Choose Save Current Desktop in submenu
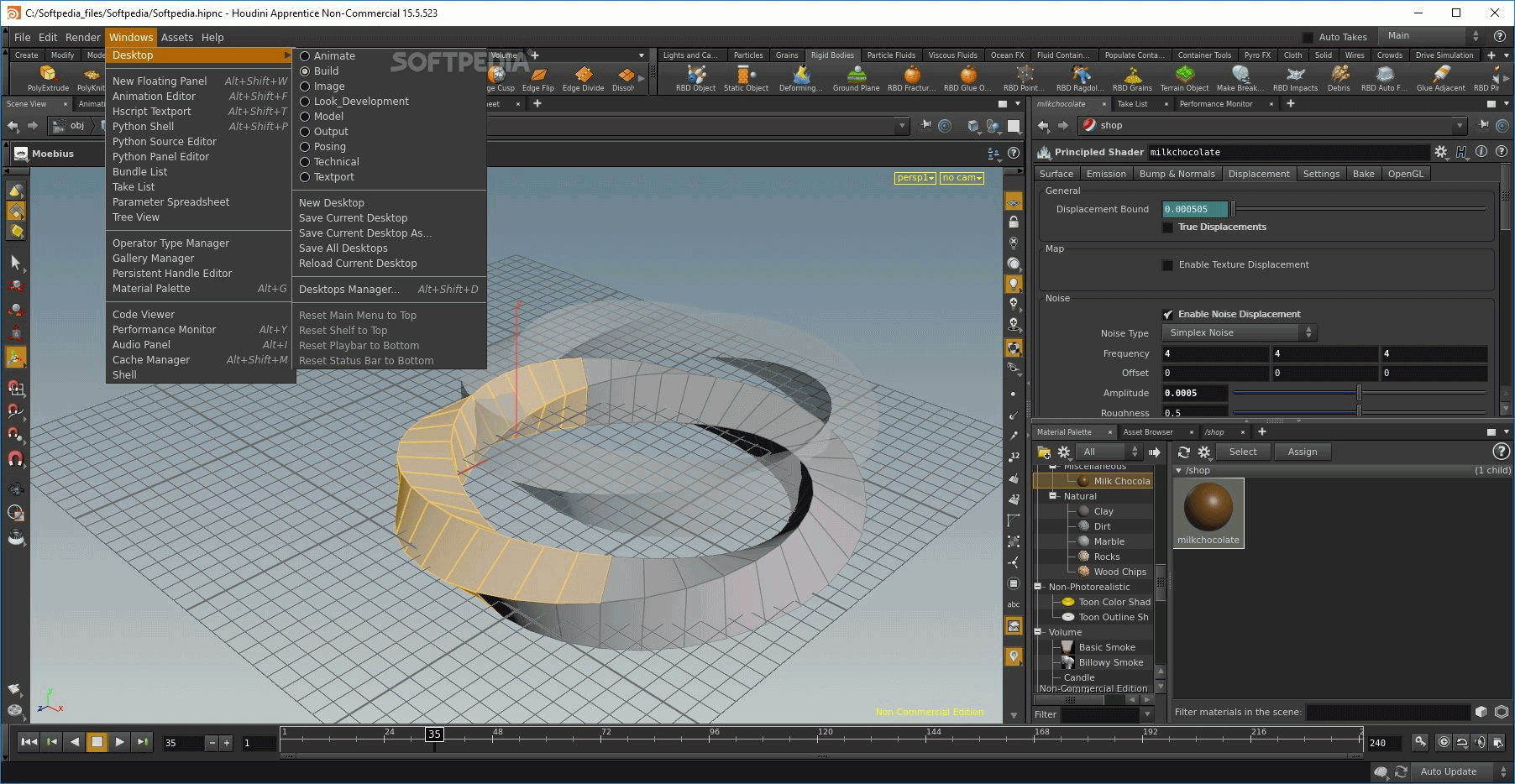The height and width of the screenshot is (784, 1515). pyautogui.click(x=353, y=218)
